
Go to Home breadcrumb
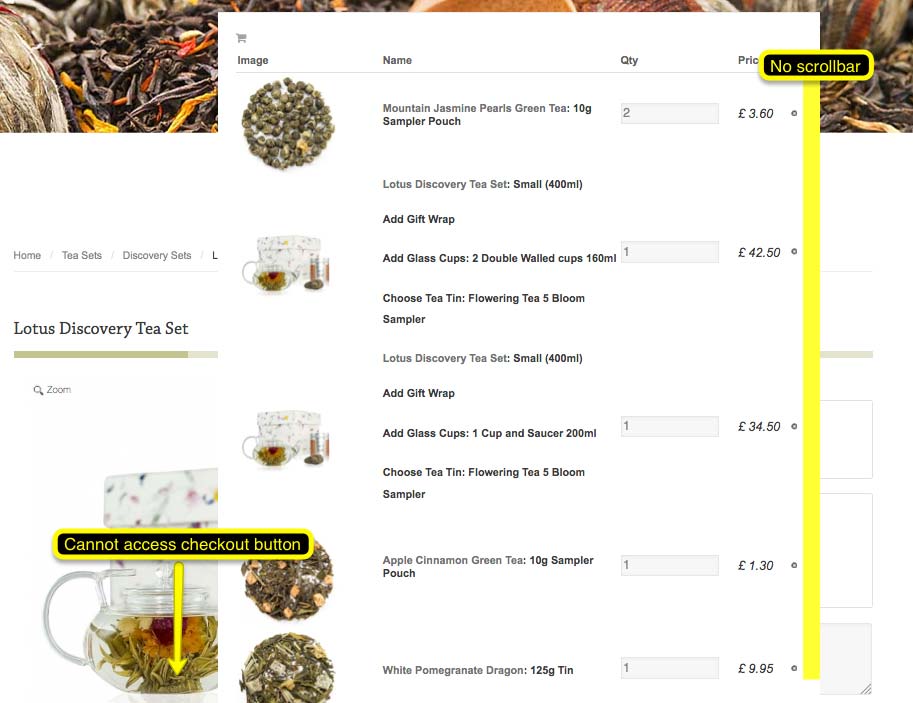(27, 255)
